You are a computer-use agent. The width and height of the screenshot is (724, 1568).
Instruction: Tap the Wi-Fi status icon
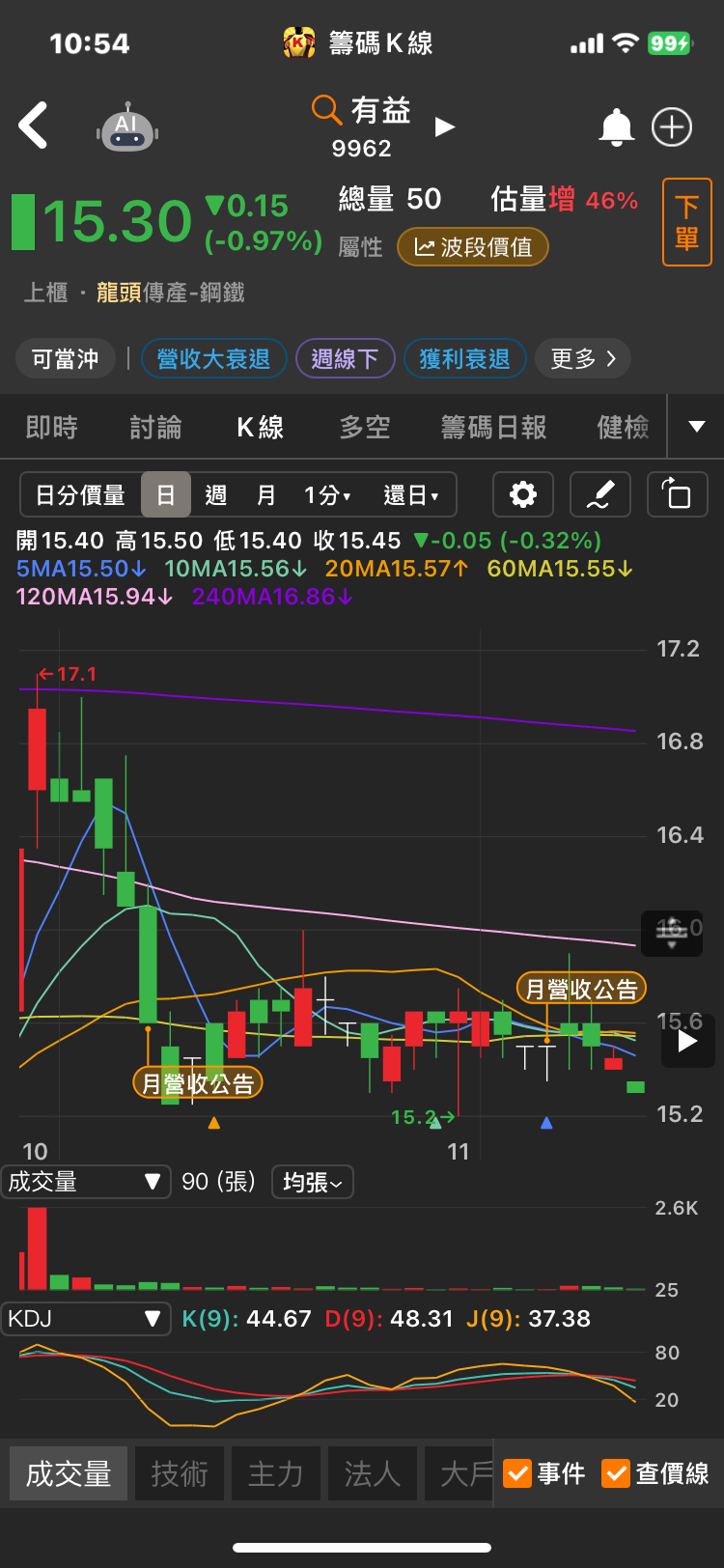tap(627, 43)
